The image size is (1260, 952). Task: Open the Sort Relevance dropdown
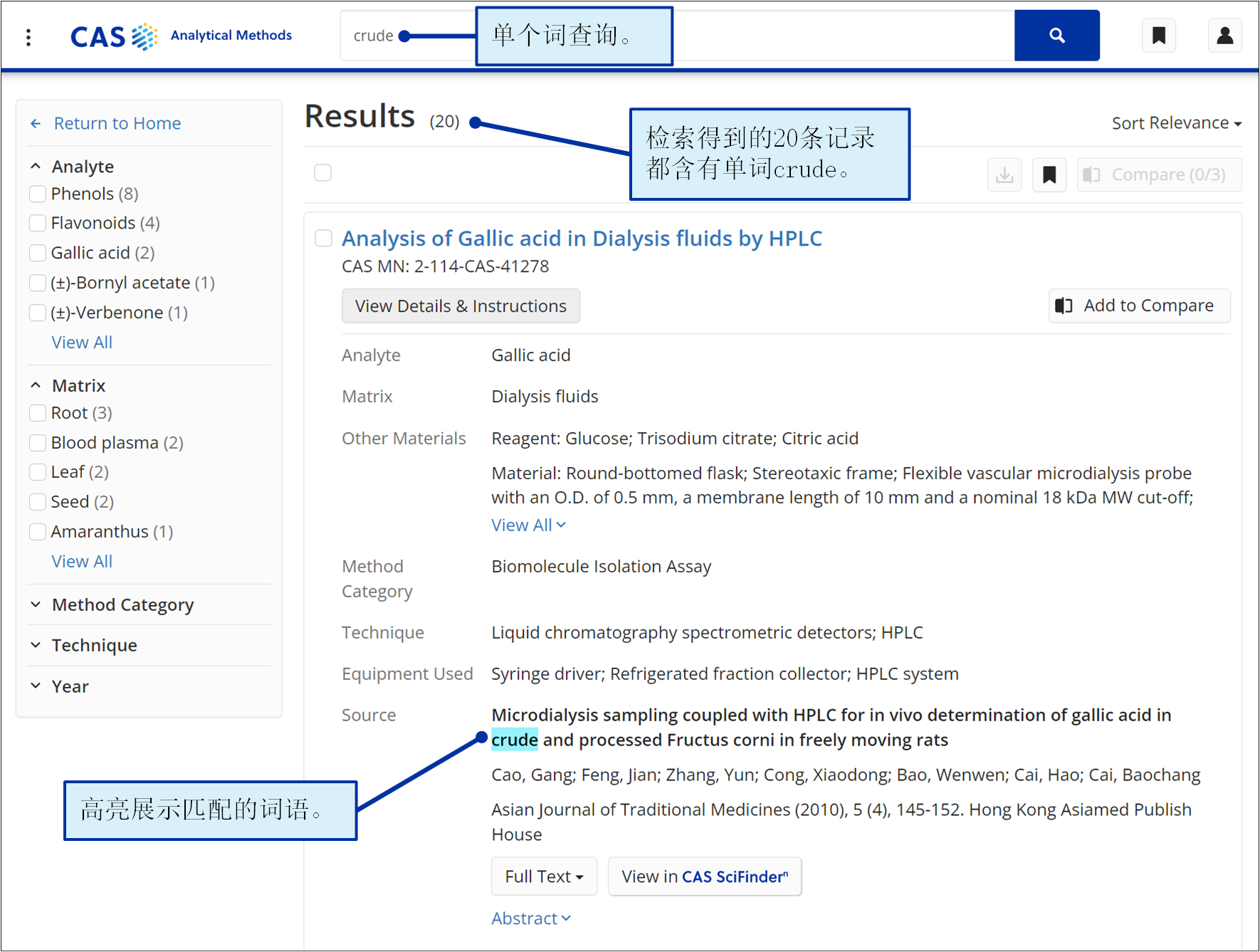pos(1177,123)
